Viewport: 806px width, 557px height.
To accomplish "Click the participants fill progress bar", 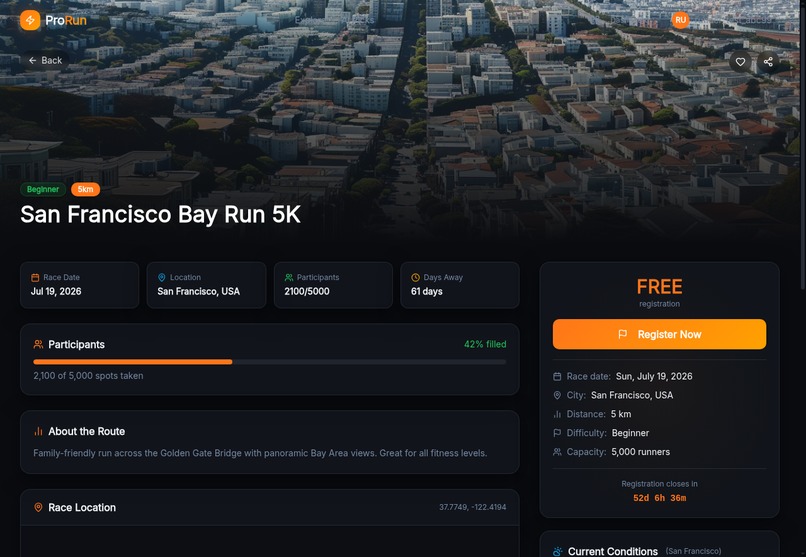I will click(269, 362).
